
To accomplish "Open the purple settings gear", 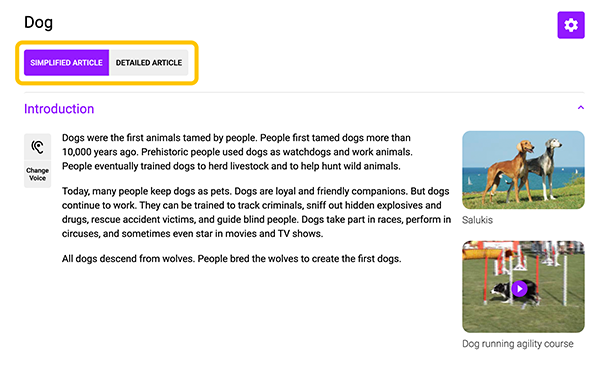I will coord(571,25).
